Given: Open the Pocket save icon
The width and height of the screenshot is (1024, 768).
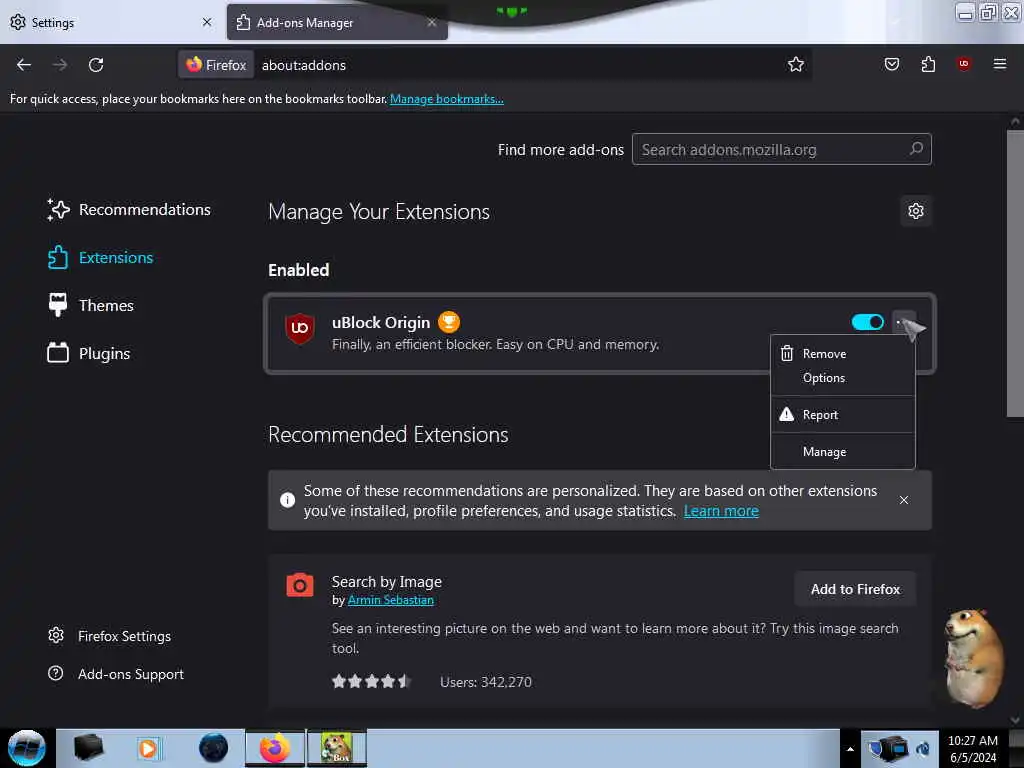Looking at the screenshot, I should [x=891, y=64].
